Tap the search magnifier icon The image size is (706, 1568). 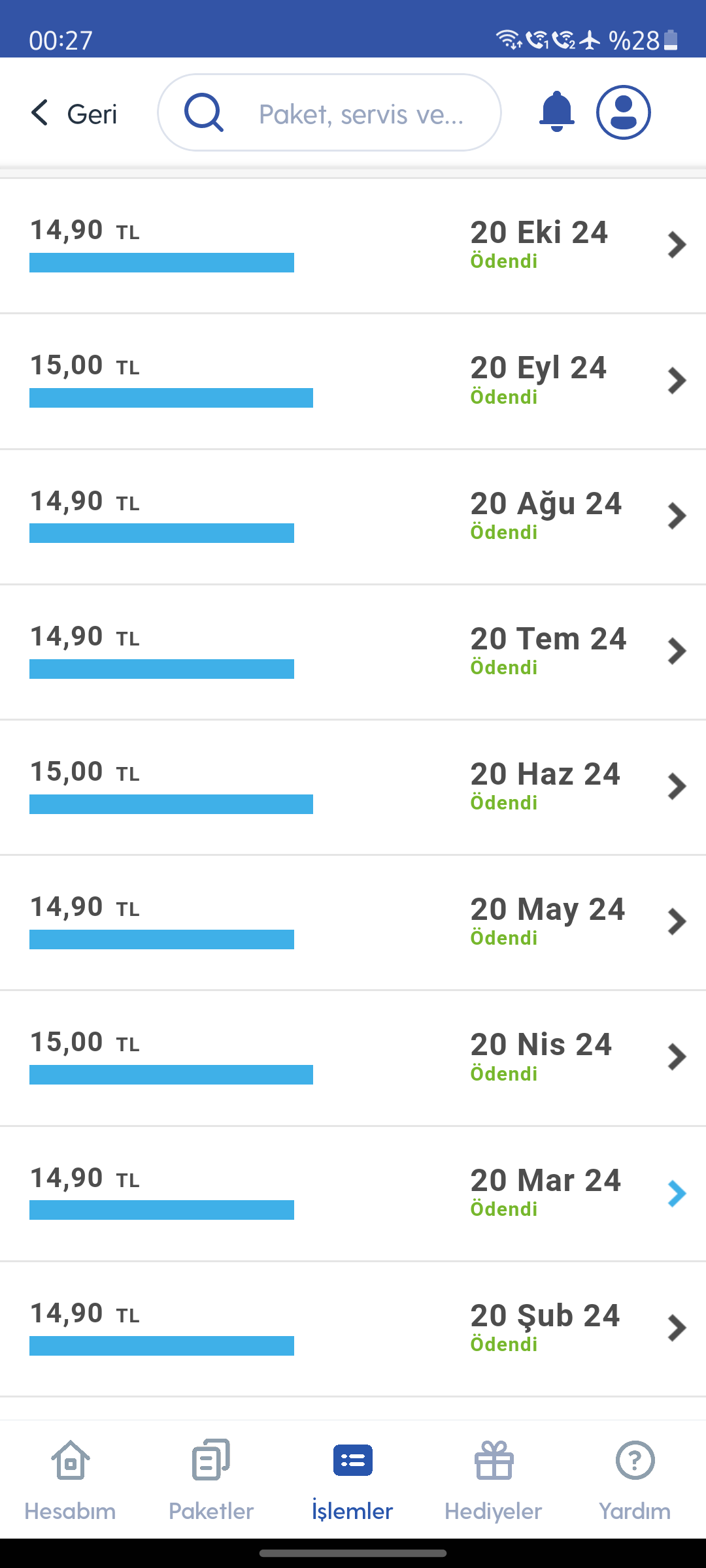coord(204,112)
